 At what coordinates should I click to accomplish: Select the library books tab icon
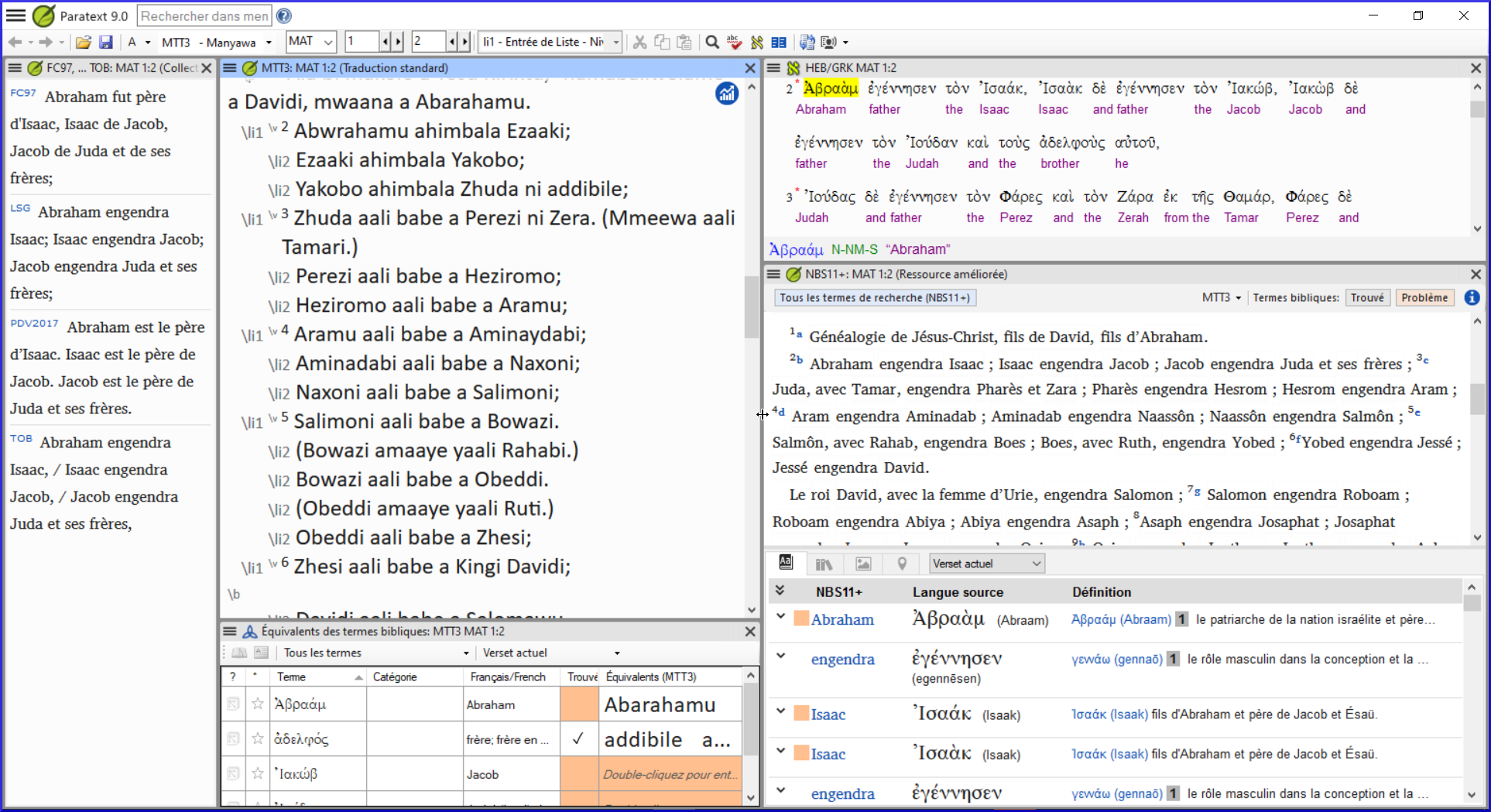point(824,564)
